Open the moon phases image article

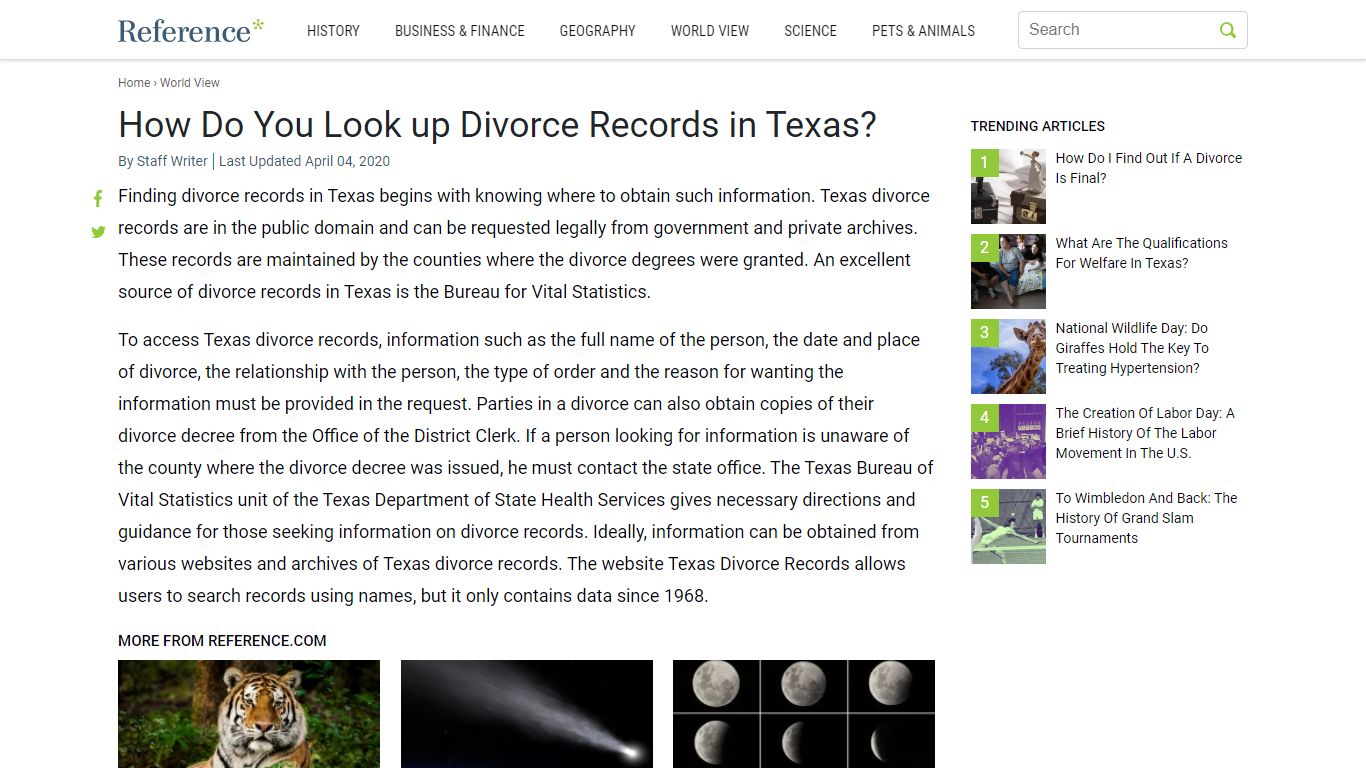pos(804,714)
